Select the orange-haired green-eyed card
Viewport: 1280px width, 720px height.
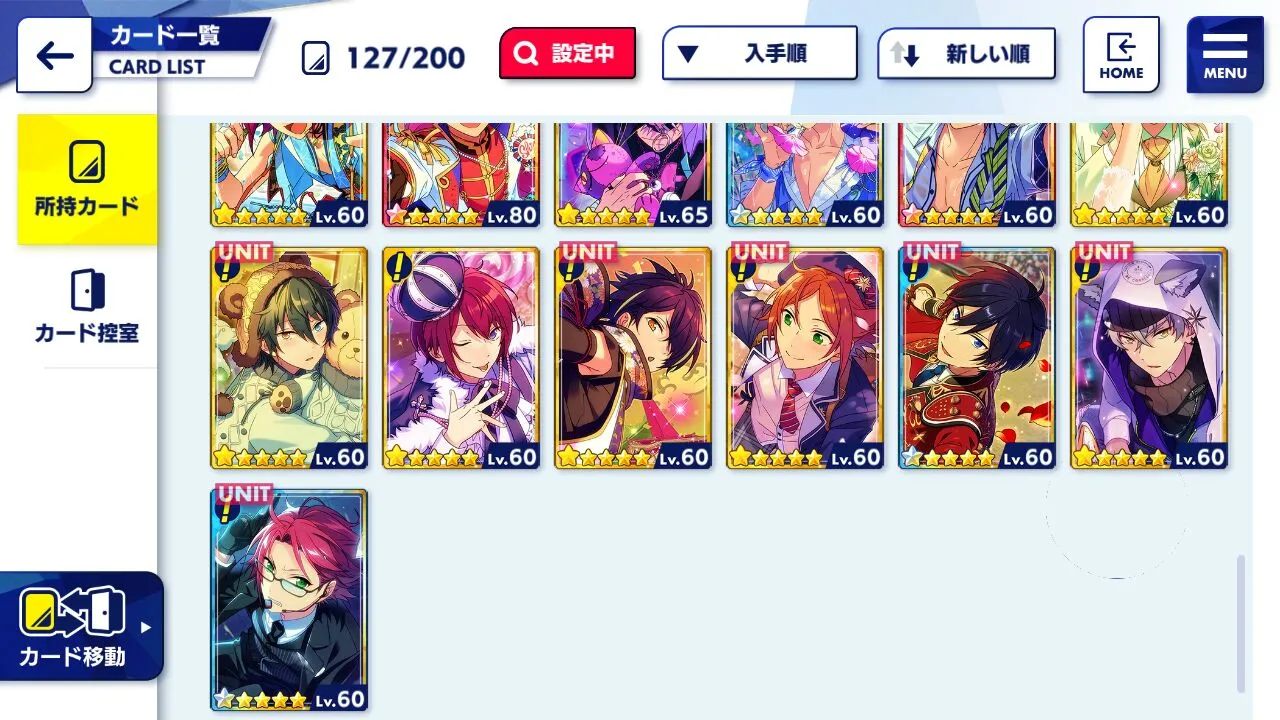pyautogui.click(x=804, y=358)
